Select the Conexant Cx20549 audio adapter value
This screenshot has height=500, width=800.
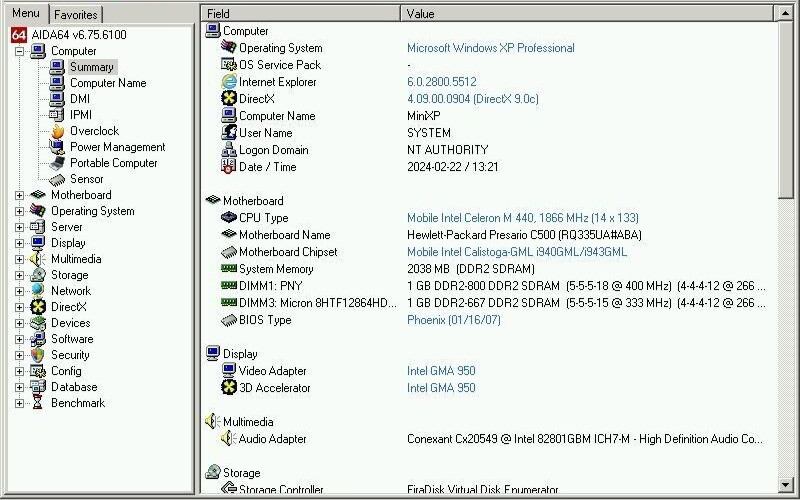pyautogui.click(x=585, y=439)
